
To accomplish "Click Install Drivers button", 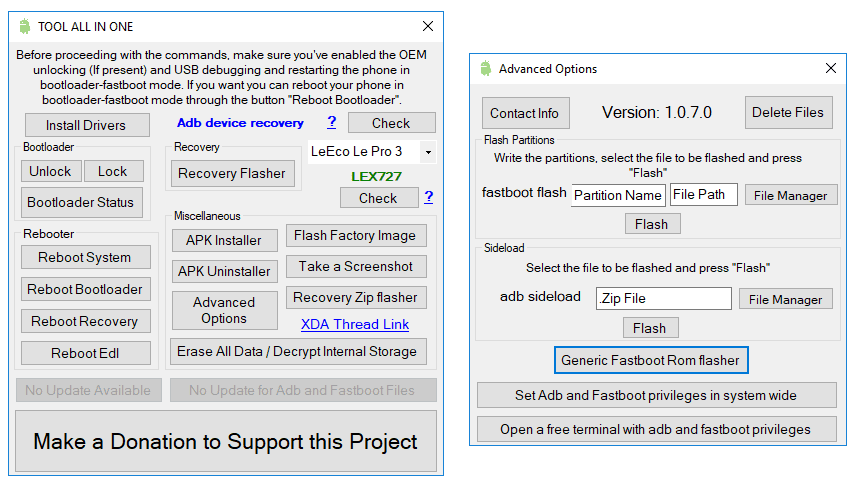I will tap(87, 125).
